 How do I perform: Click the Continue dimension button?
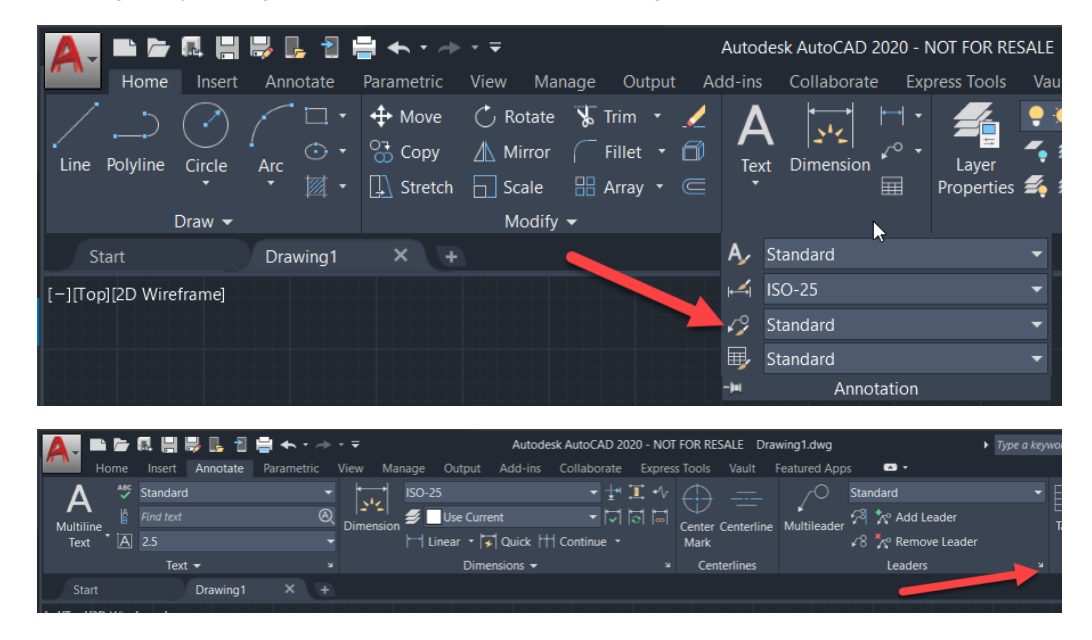pyautogui.click(x=572, y=541)
